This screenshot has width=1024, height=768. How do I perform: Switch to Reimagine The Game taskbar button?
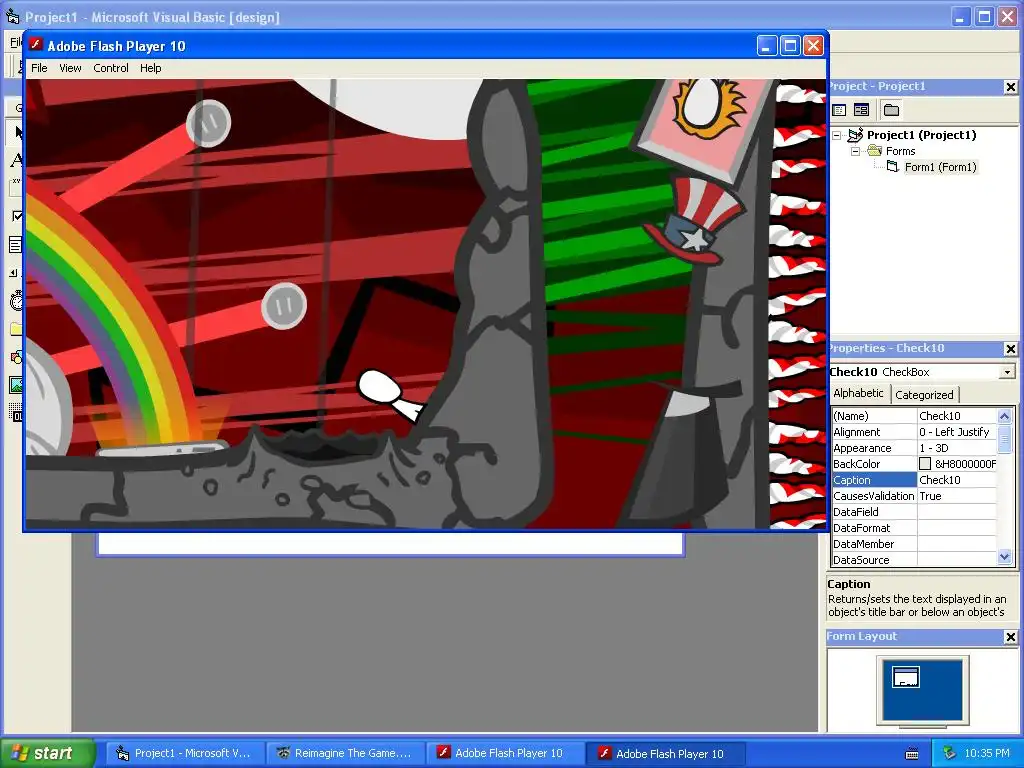tap(346, 753)
